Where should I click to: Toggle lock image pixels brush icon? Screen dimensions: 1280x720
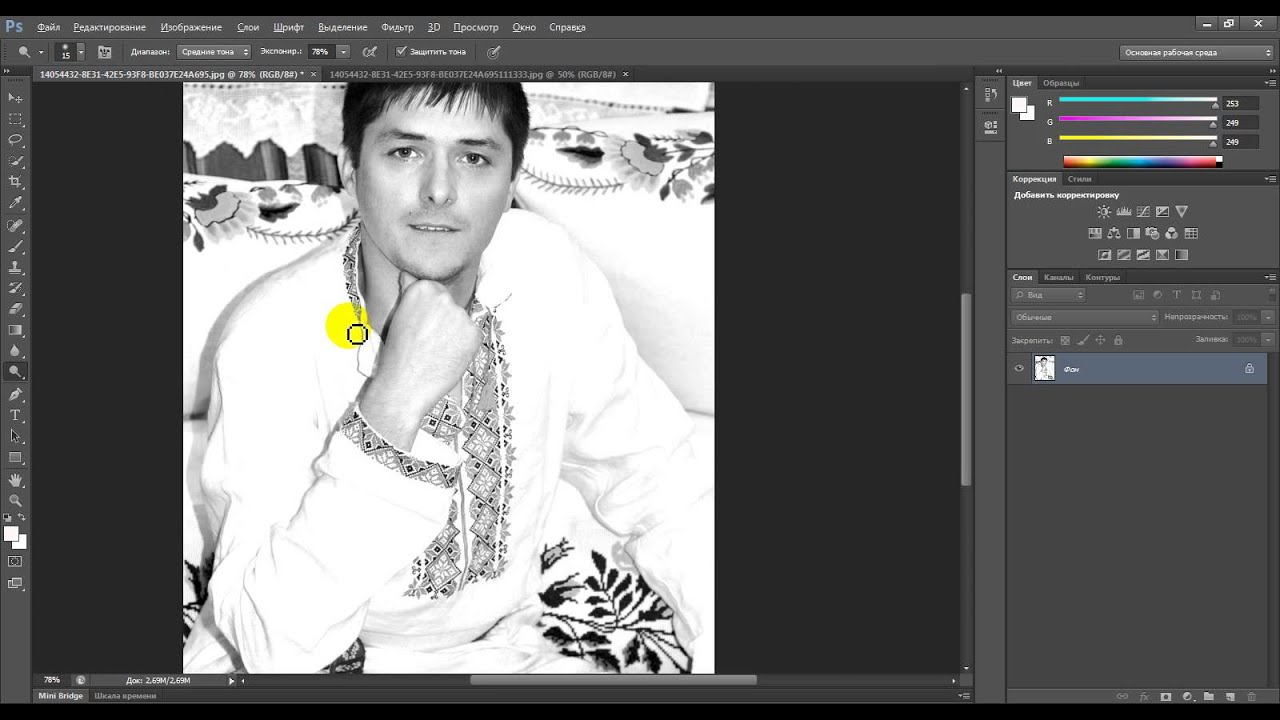(1083, 340)
